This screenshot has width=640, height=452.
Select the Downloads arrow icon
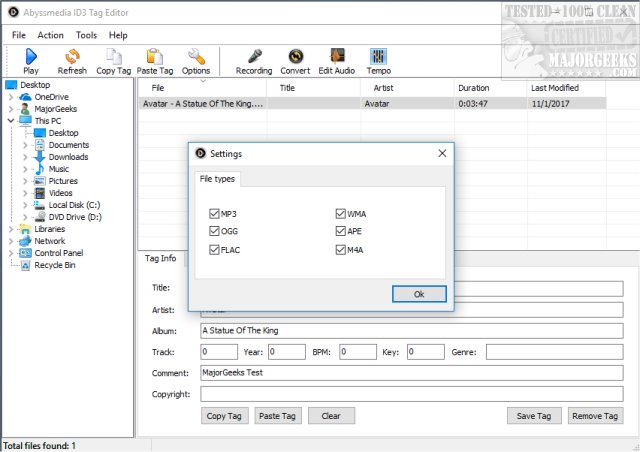click(x=40, y=157)
